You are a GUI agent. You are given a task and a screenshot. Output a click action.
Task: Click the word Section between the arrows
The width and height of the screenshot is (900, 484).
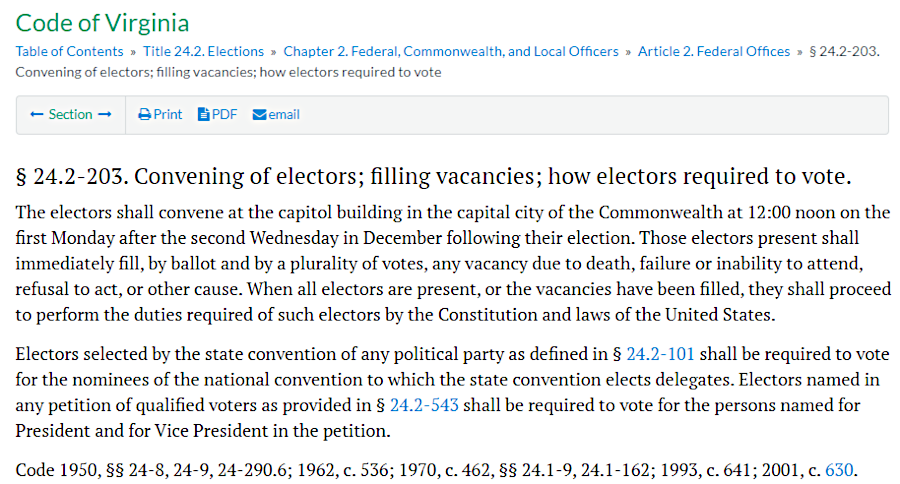click(70, 115)
